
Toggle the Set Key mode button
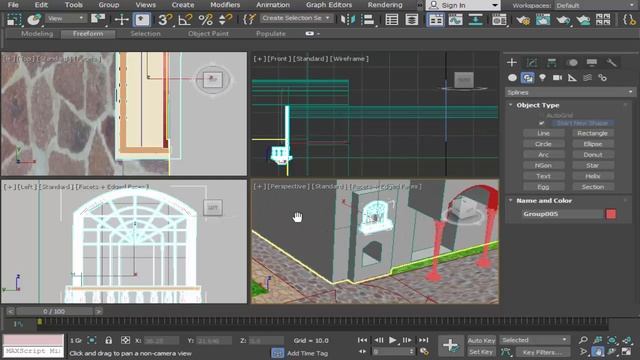(481, 352)
